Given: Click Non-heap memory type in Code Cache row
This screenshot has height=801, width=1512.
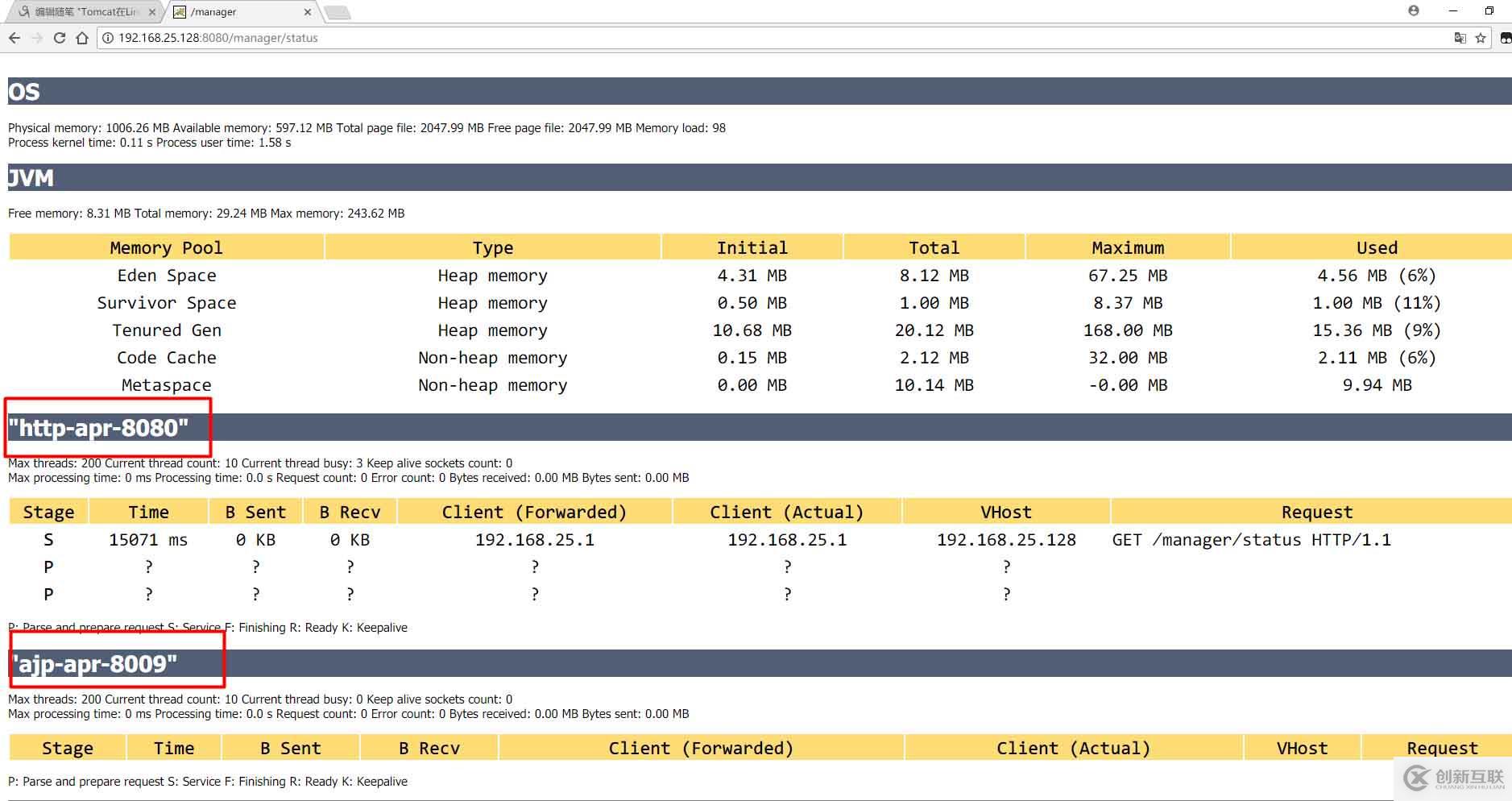Looking at the screenshot, I should tap(493, 358).
